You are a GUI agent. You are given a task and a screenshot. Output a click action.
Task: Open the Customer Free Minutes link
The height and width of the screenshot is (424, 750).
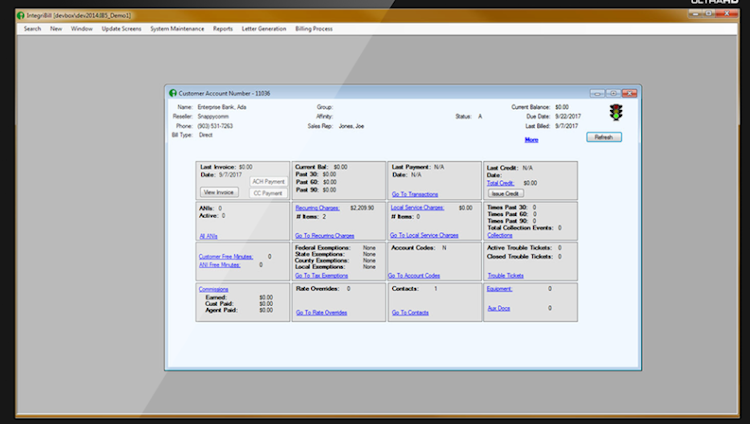(x=226, y=257)
